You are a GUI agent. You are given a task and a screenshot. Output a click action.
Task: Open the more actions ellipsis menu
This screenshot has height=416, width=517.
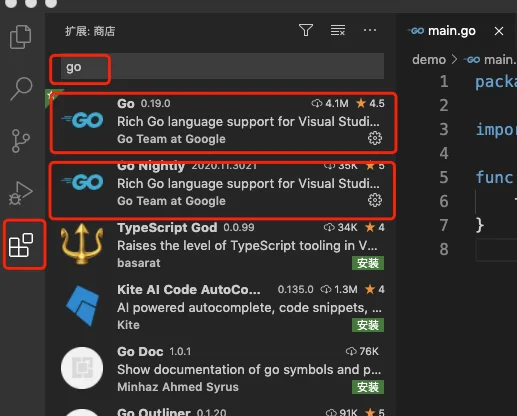click(370, 30)
